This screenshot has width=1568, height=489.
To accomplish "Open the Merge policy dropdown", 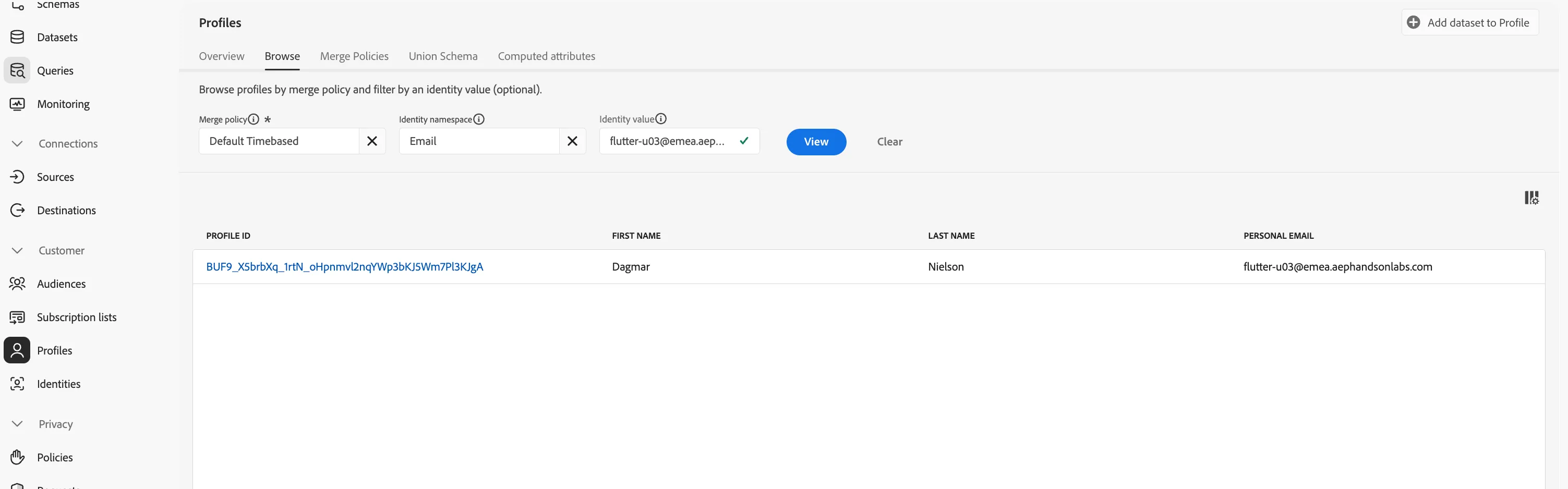I will point(279,141).
